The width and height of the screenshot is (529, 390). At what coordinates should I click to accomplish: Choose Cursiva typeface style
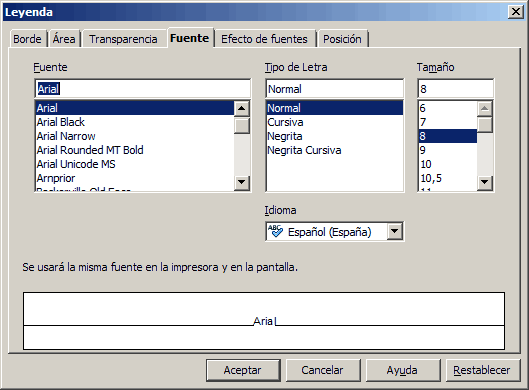334,122
